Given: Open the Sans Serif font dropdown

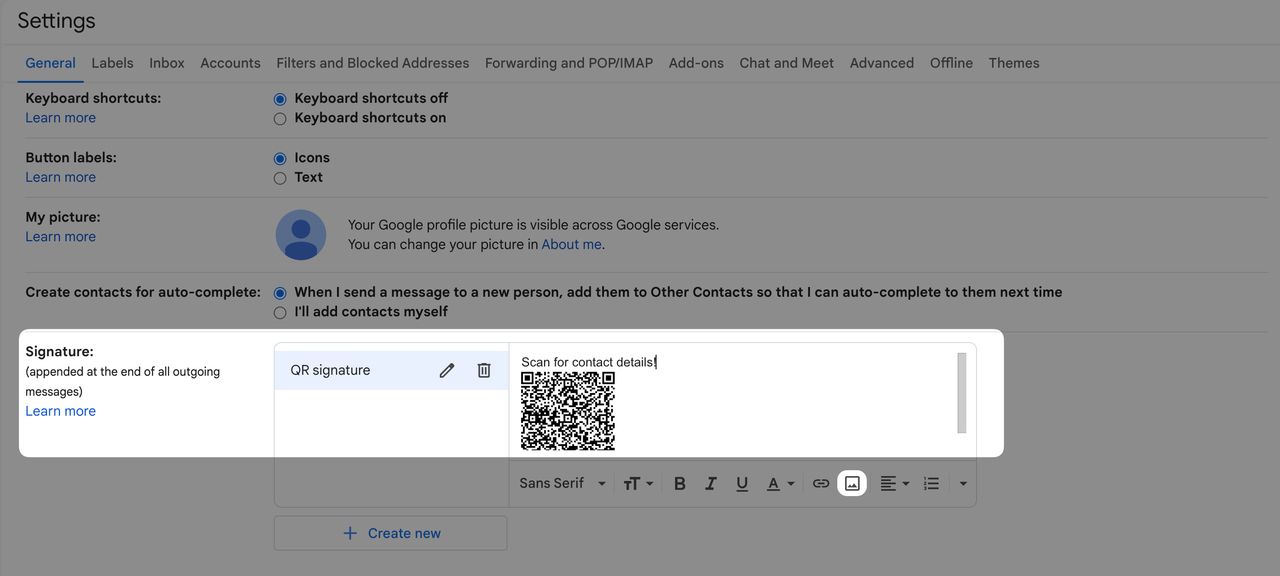Looking at the screenshot, I should tap(563, 483).
